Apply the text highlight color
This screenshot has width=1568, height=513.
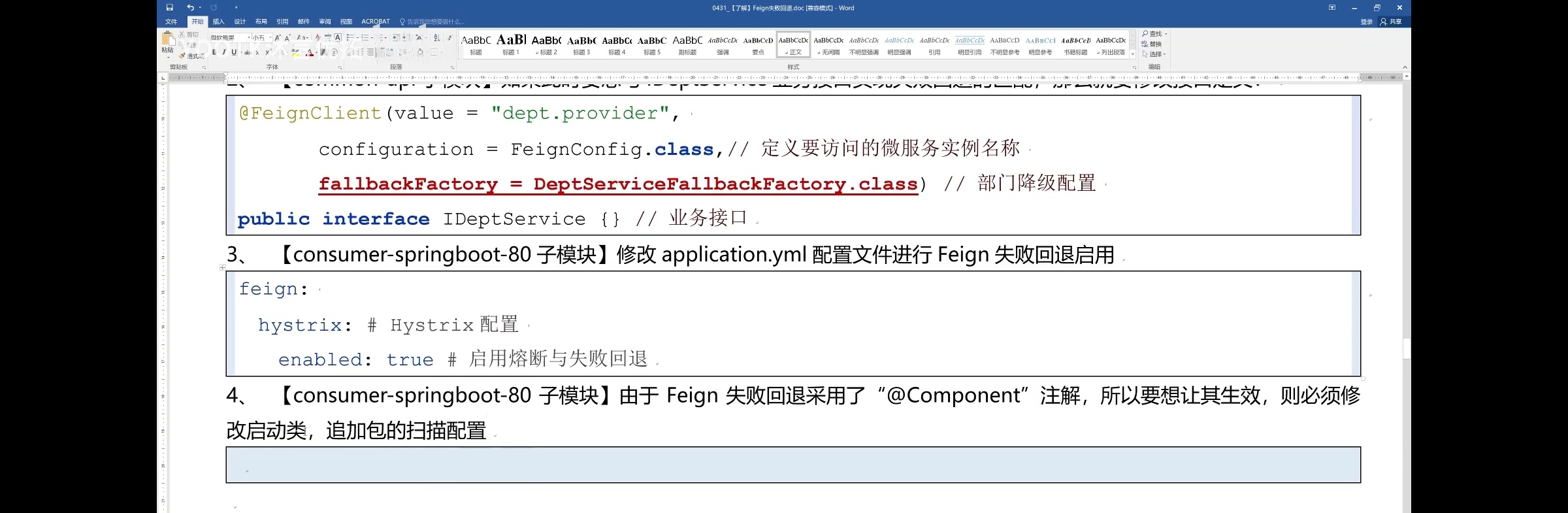point(295,52)
